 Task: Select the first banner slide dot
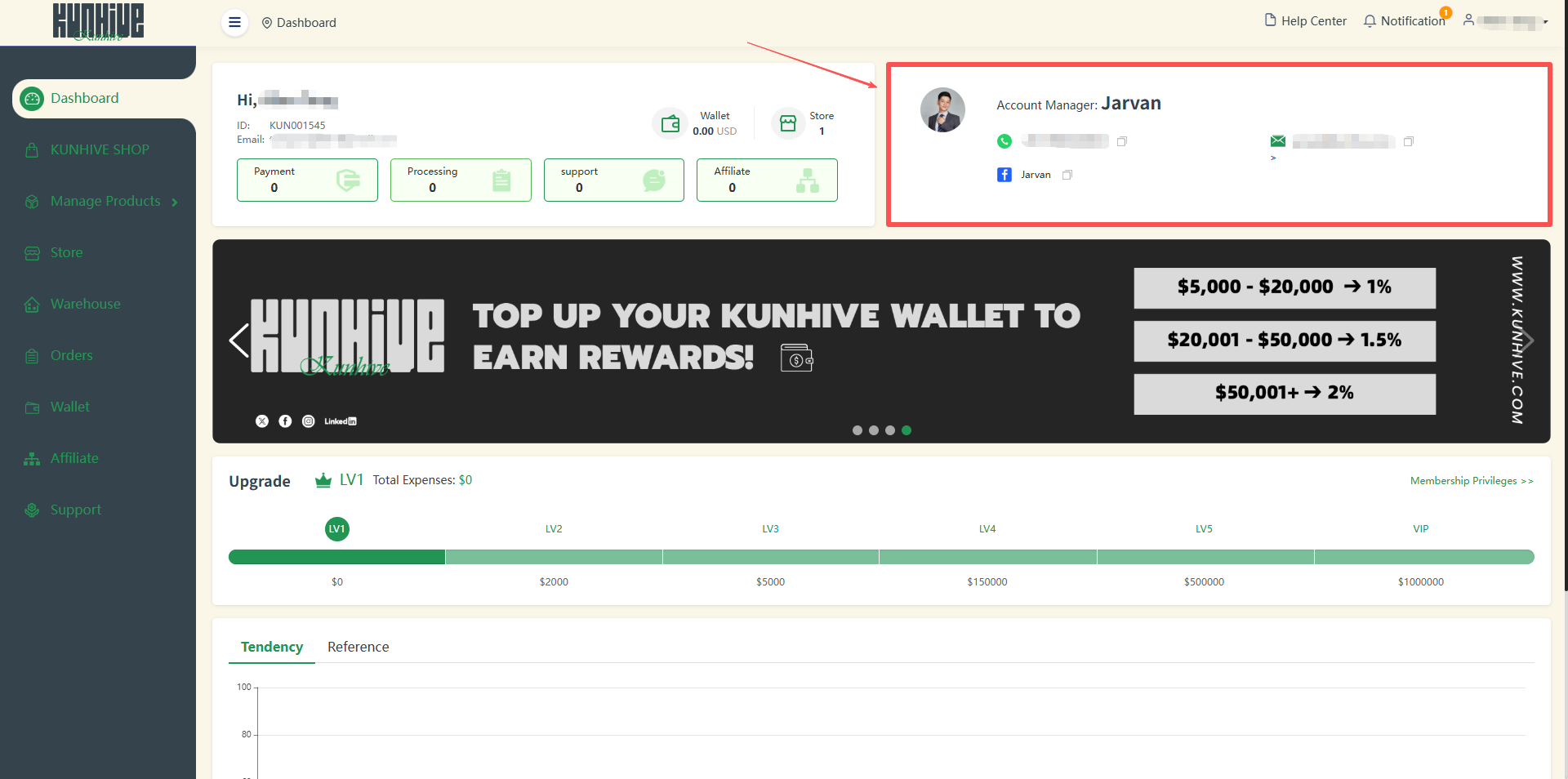tap(857, 430)
